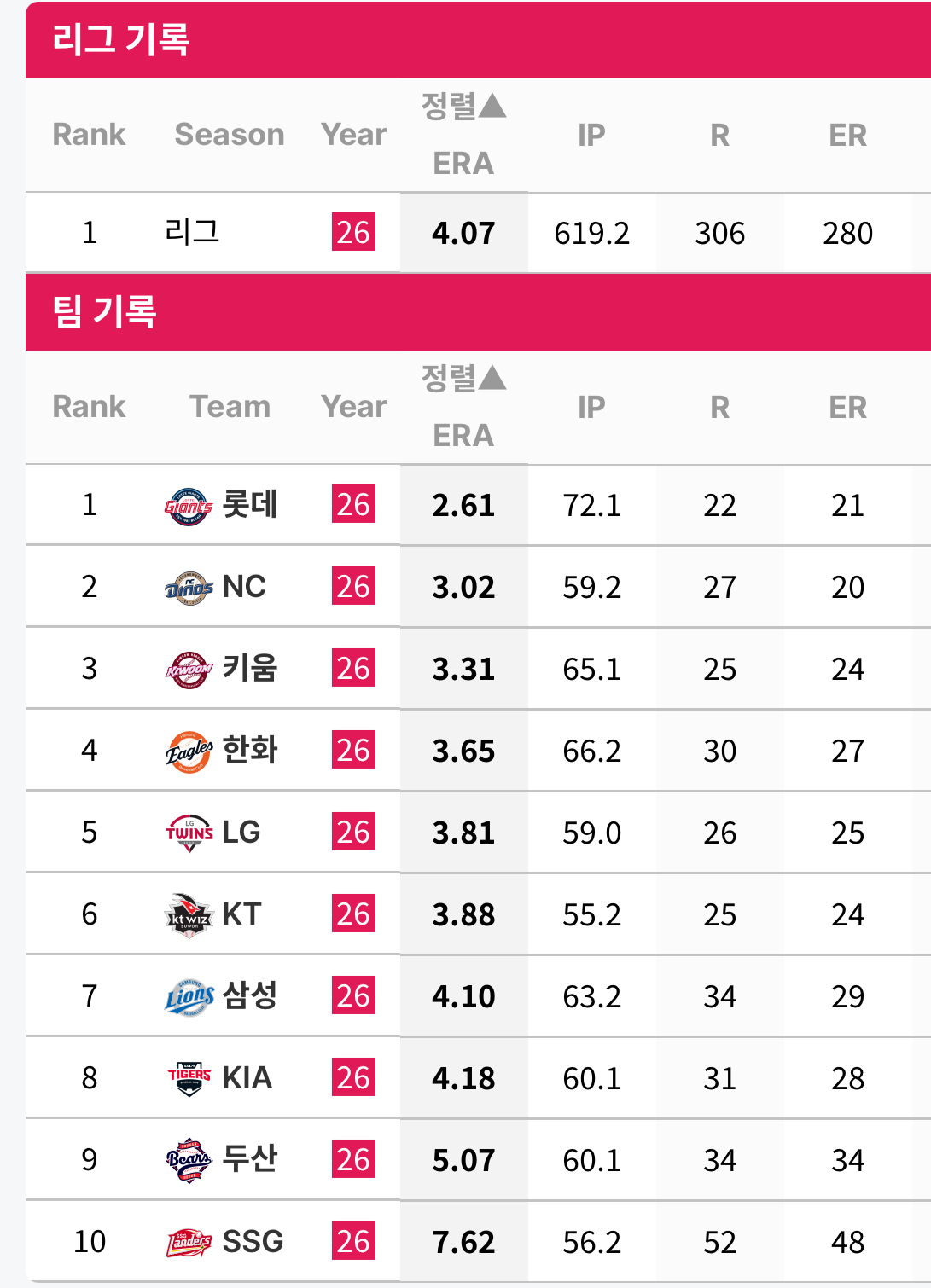
Task: Sort league table by R column
Action: (719, 136)
